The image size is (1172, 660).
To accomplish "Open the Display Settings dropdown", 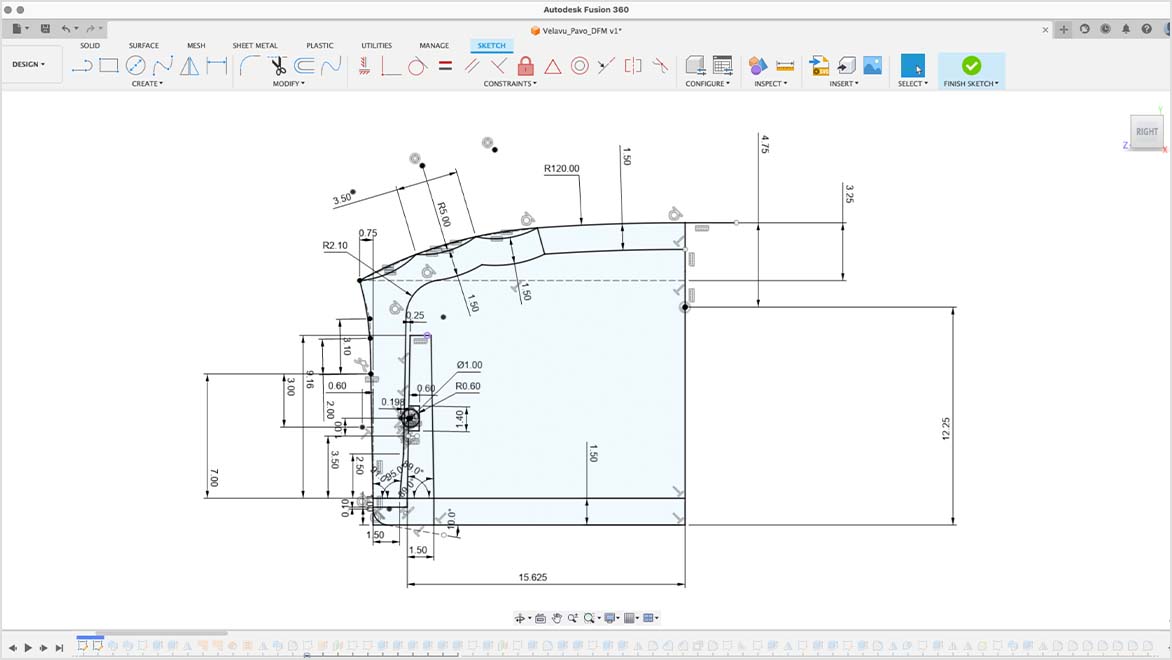I will 609,617.
